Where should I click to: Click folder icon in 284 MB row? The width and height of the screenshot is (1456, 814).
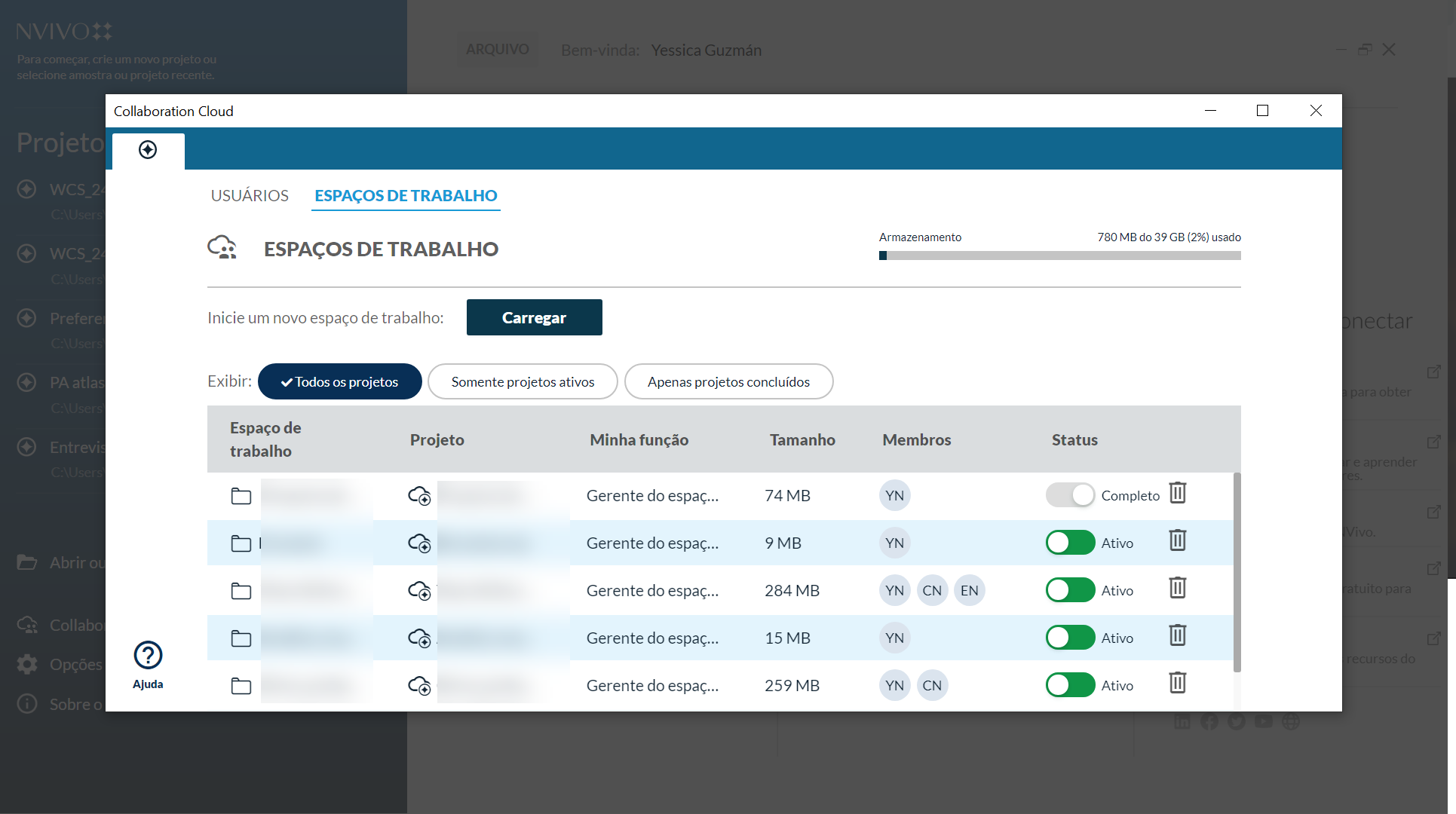point(241,591)
